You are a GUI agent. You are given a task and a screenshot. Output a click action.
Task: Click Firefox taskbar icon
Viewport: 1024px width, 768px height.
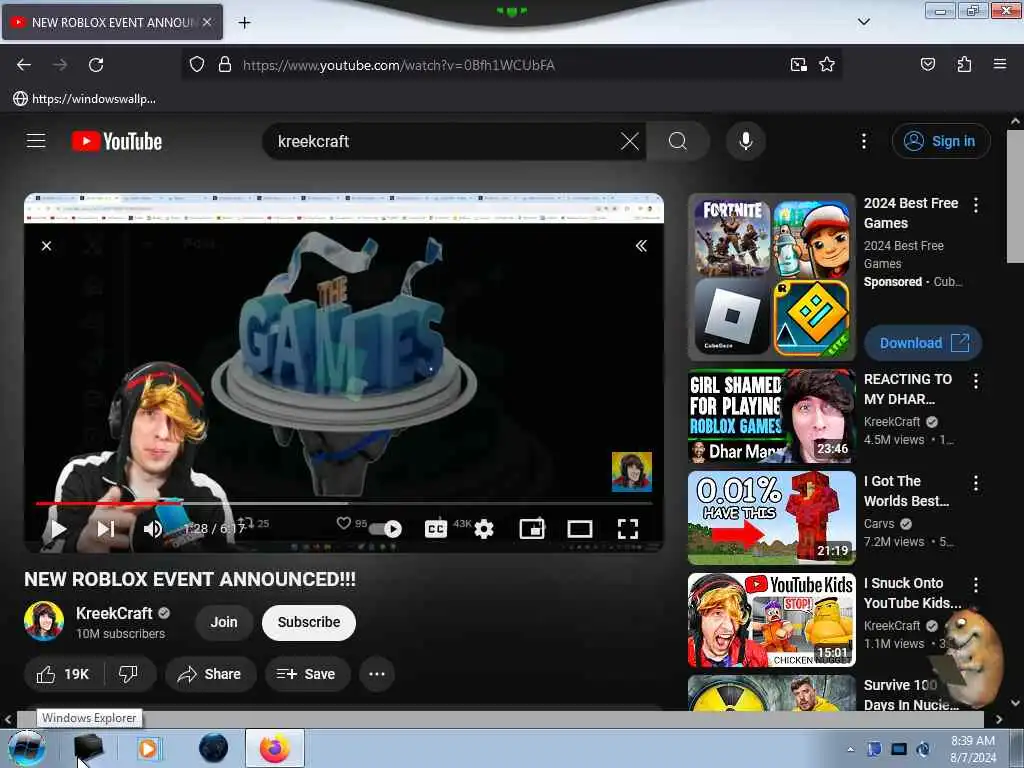pos(274,748)
